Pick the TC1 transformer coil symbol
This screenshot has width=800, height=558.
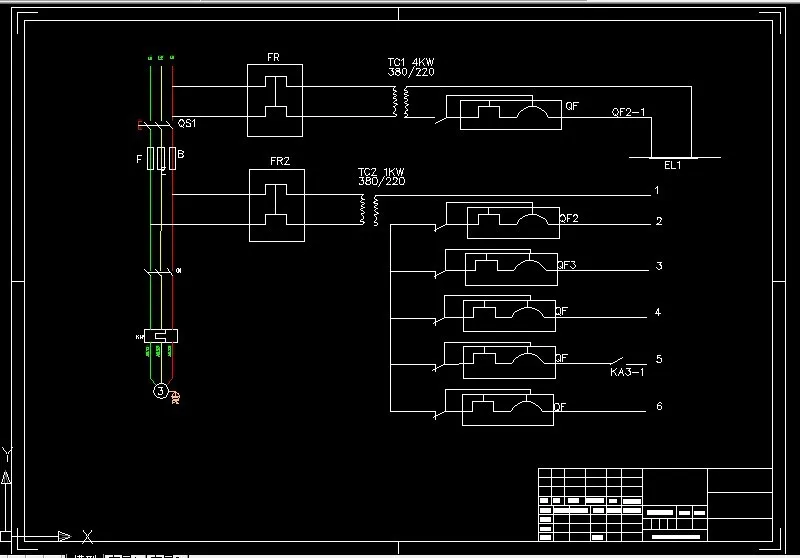click(x=401, y=102)
